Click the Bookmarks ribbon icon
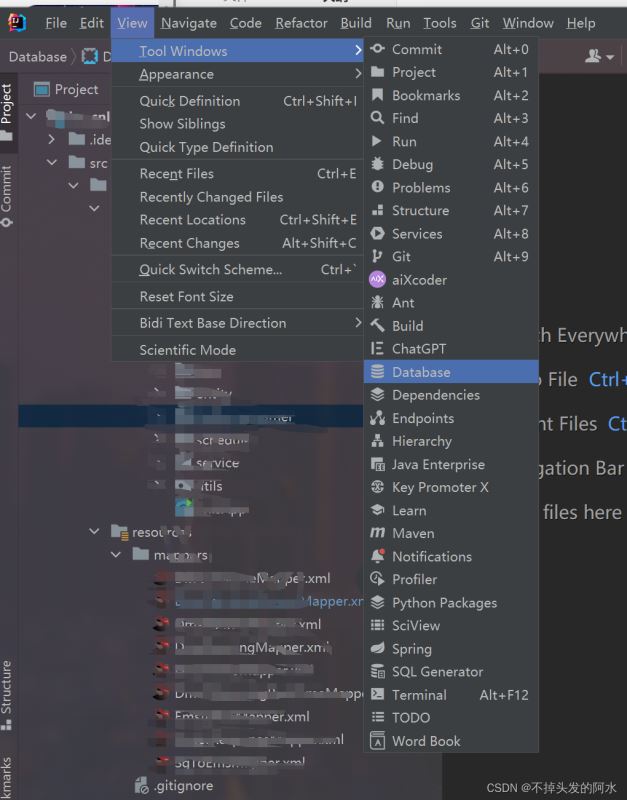The image size is (627, 800). 378,95
